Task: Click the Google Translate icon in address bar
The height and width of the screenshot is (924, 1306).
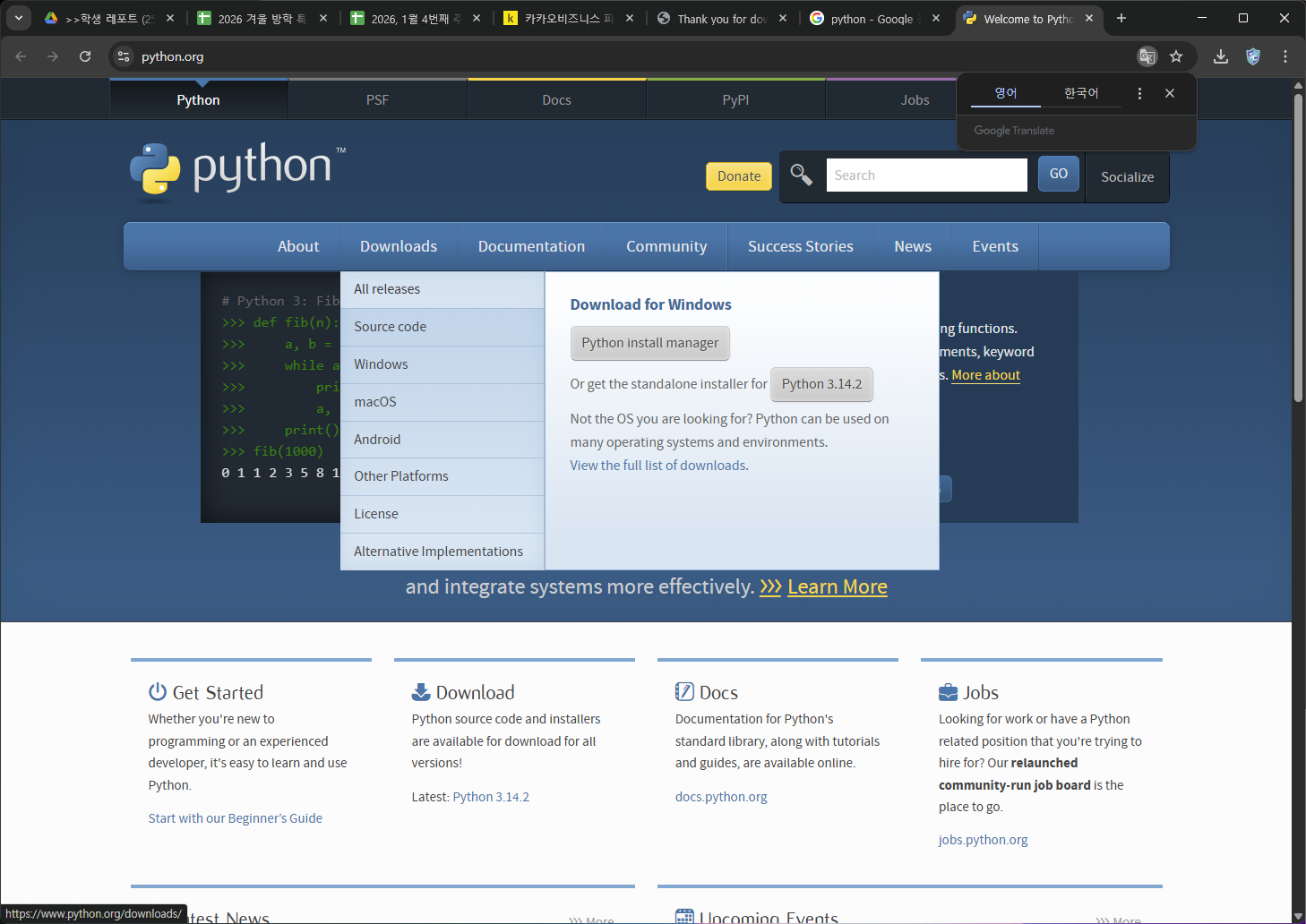Action: [1147, 56]
